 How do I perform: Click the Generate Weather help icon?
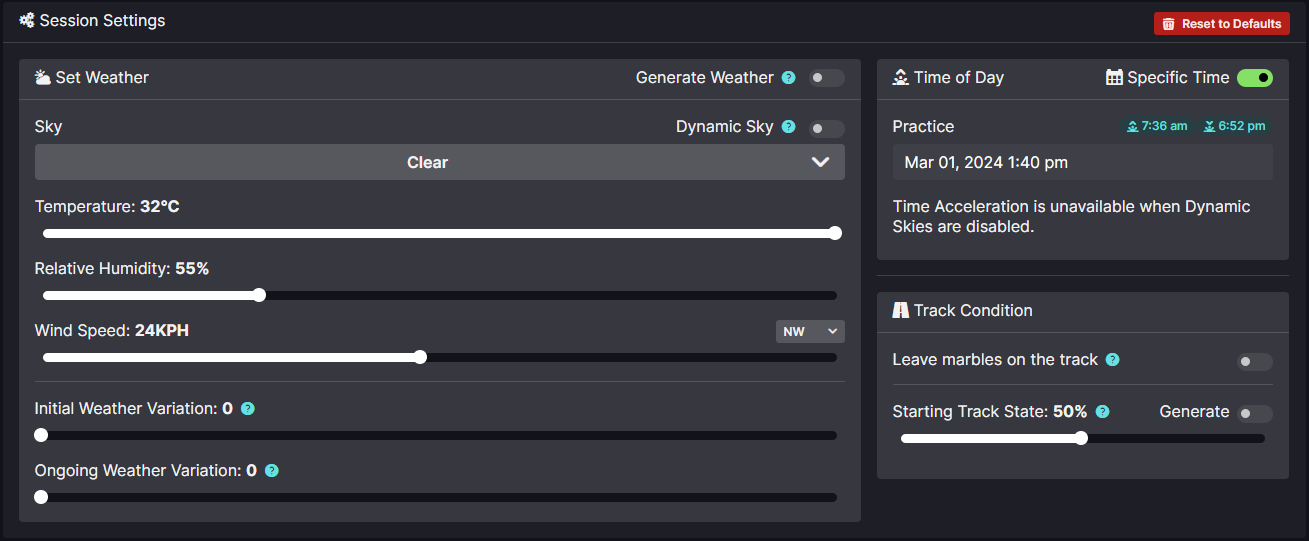pos(788,78)
